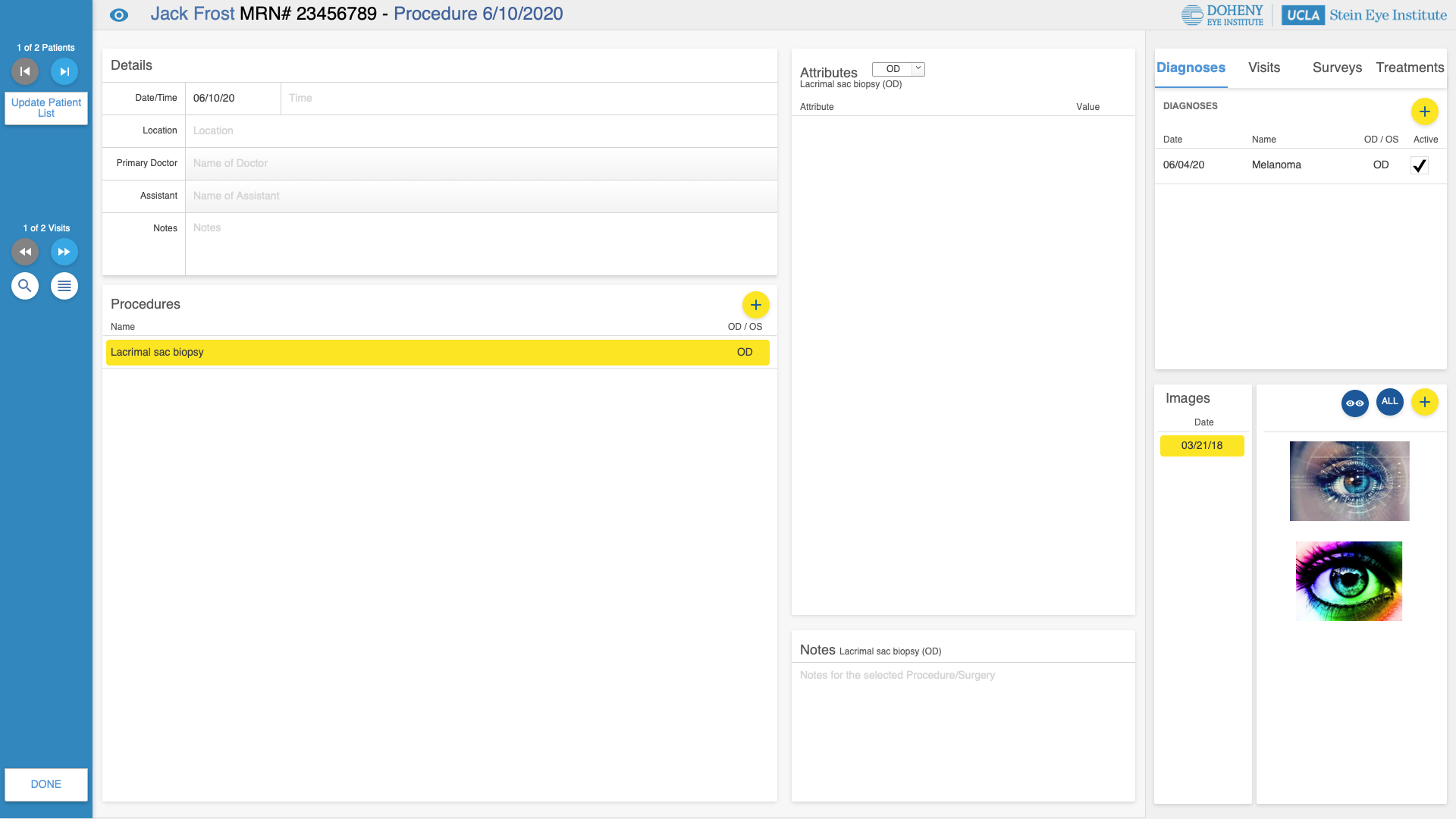The height and width of the screenshot is (819, 1456).
Task: Add a new diagnosis with plus button
Action: 1424,112
